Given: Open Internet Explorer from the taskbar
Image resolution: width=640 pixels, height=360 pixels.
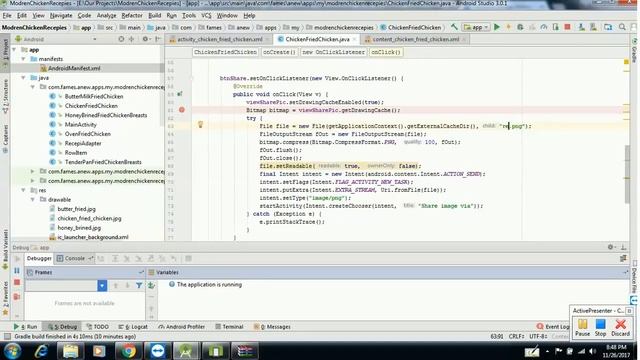Looking at the screenshot, I should tap(41, 351).
